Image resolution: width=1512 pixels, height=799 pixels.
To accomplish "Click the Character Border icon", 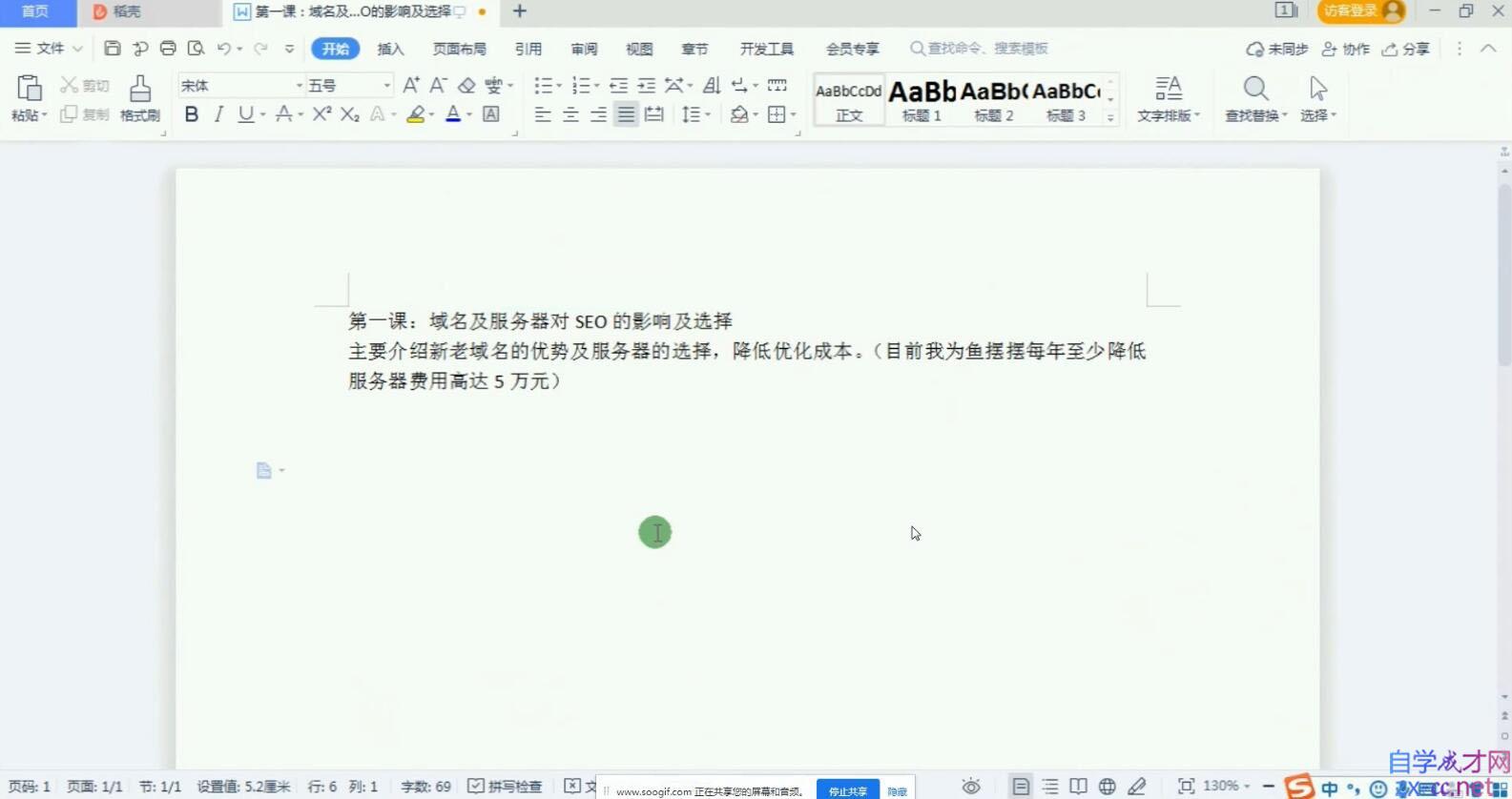I will coord(491,114).
